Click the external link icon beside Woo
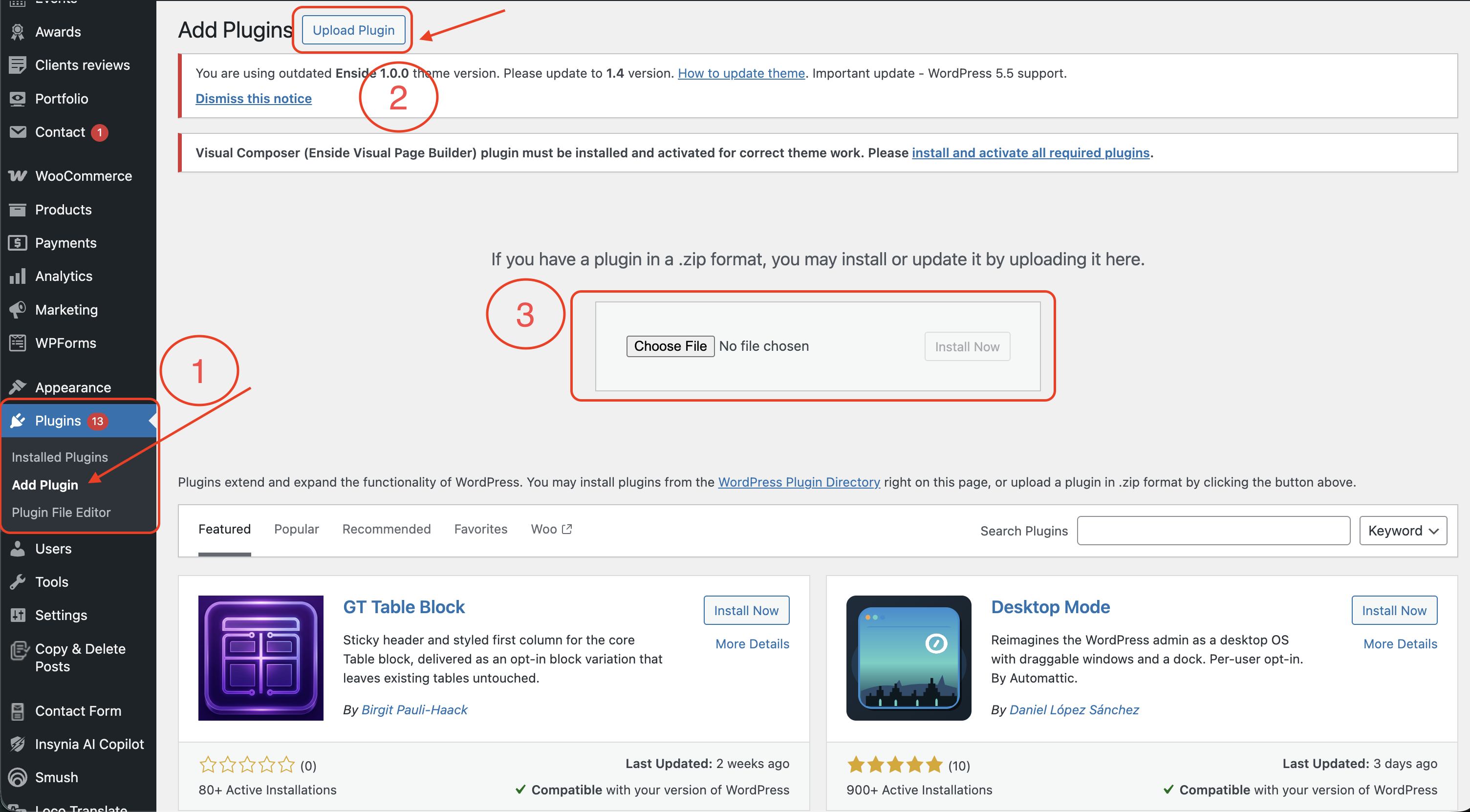Viewport: 1470px width, 812px height. click(567, 529)
